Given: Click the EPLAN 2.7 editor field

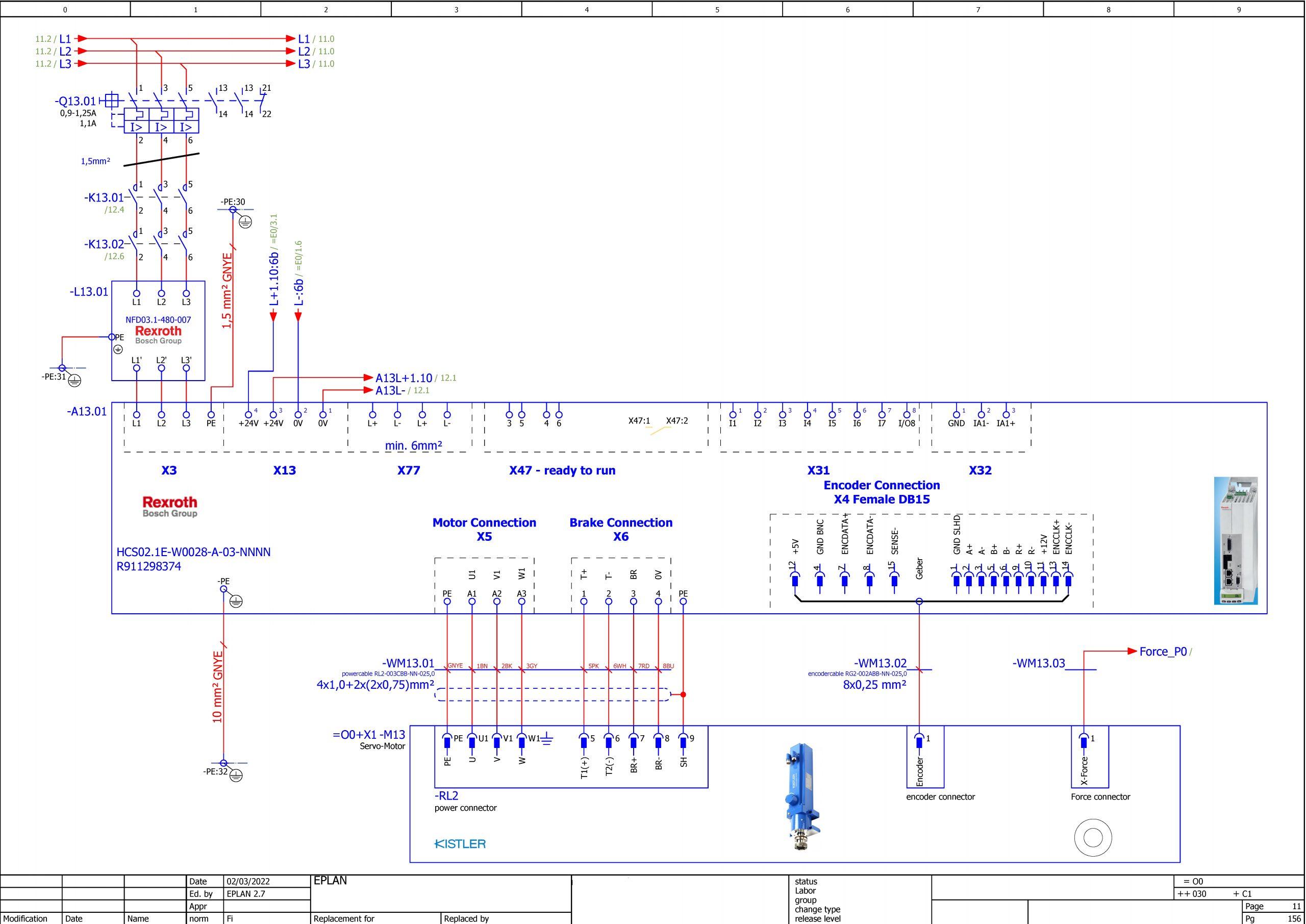Looking at the screenshot, I should [246, 894].
